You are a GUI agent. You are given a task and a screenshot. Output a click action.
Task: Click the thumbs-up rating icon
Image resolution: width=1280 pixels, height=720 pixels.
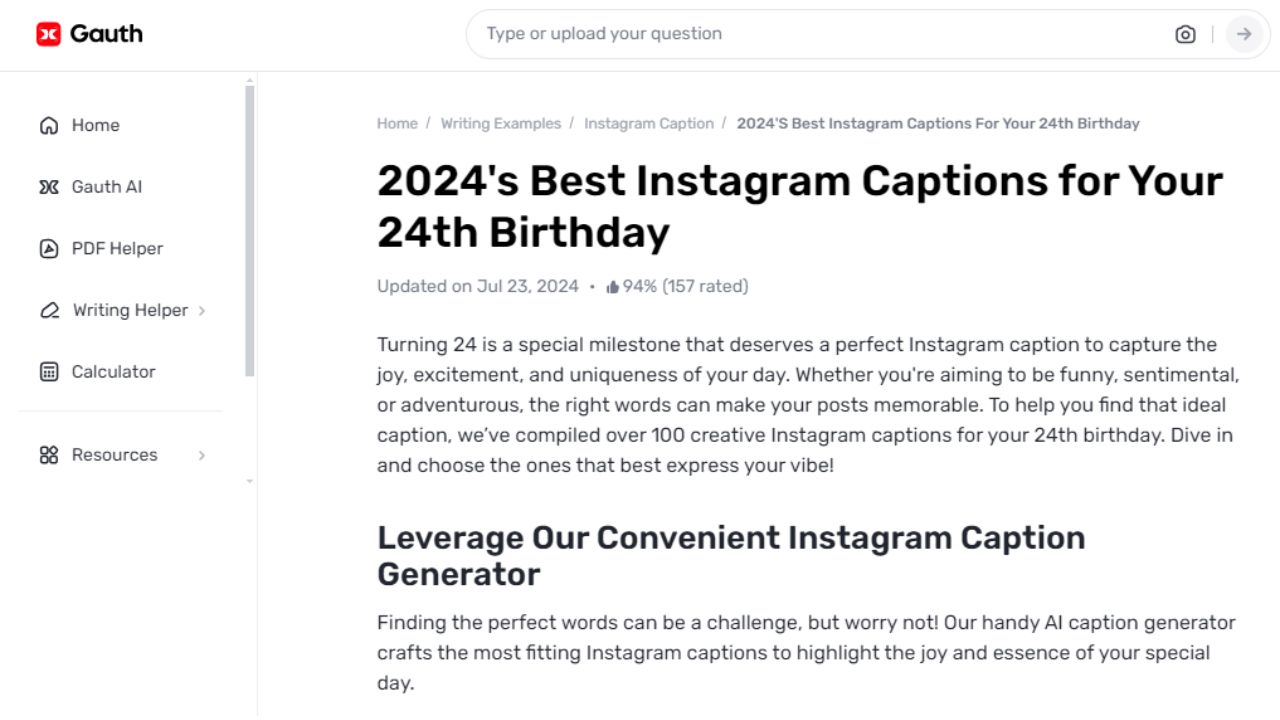click(x=611, y=285)
